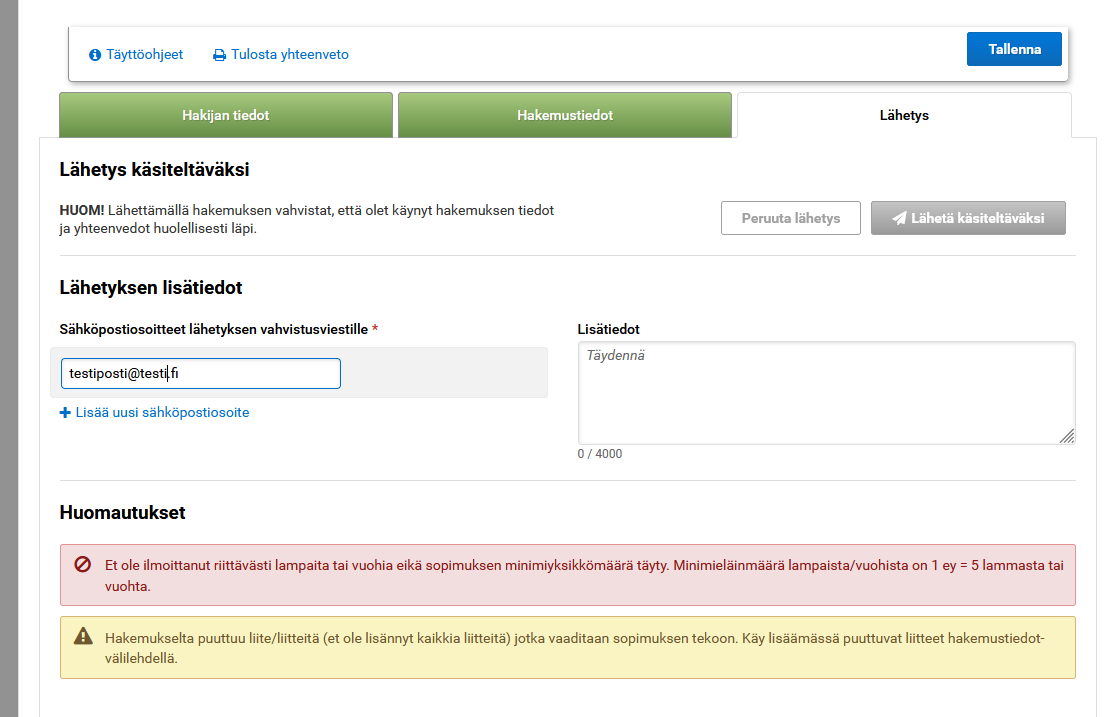1104x717 pixels.
Task: Click the paper plane send icon
Action: click(899, 218)
